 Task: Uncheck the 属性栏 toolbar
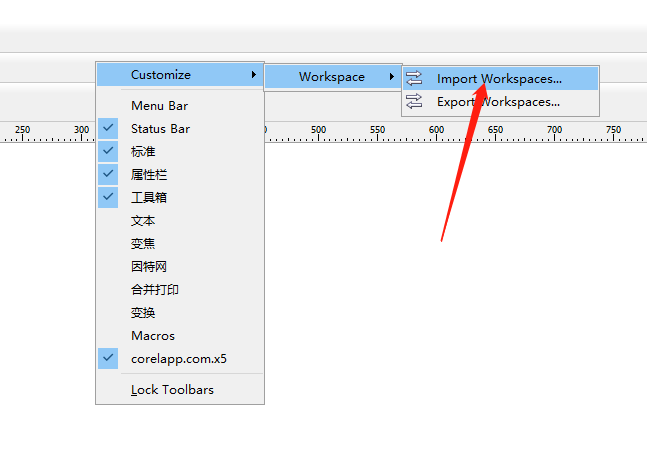[180, 175]
